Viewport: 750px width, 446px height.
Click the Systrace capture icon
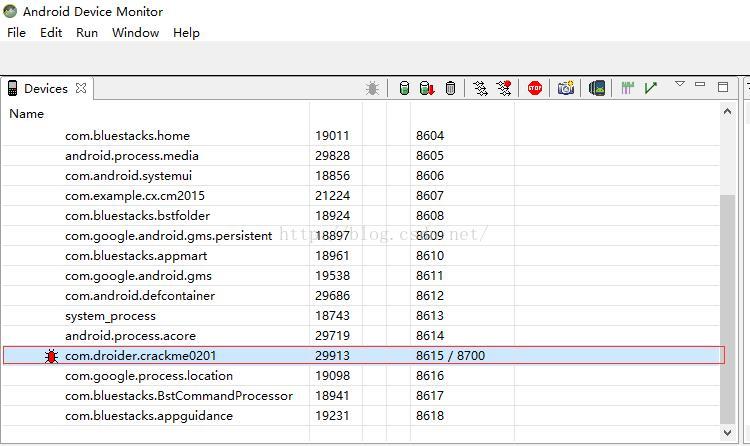point(628,89)
